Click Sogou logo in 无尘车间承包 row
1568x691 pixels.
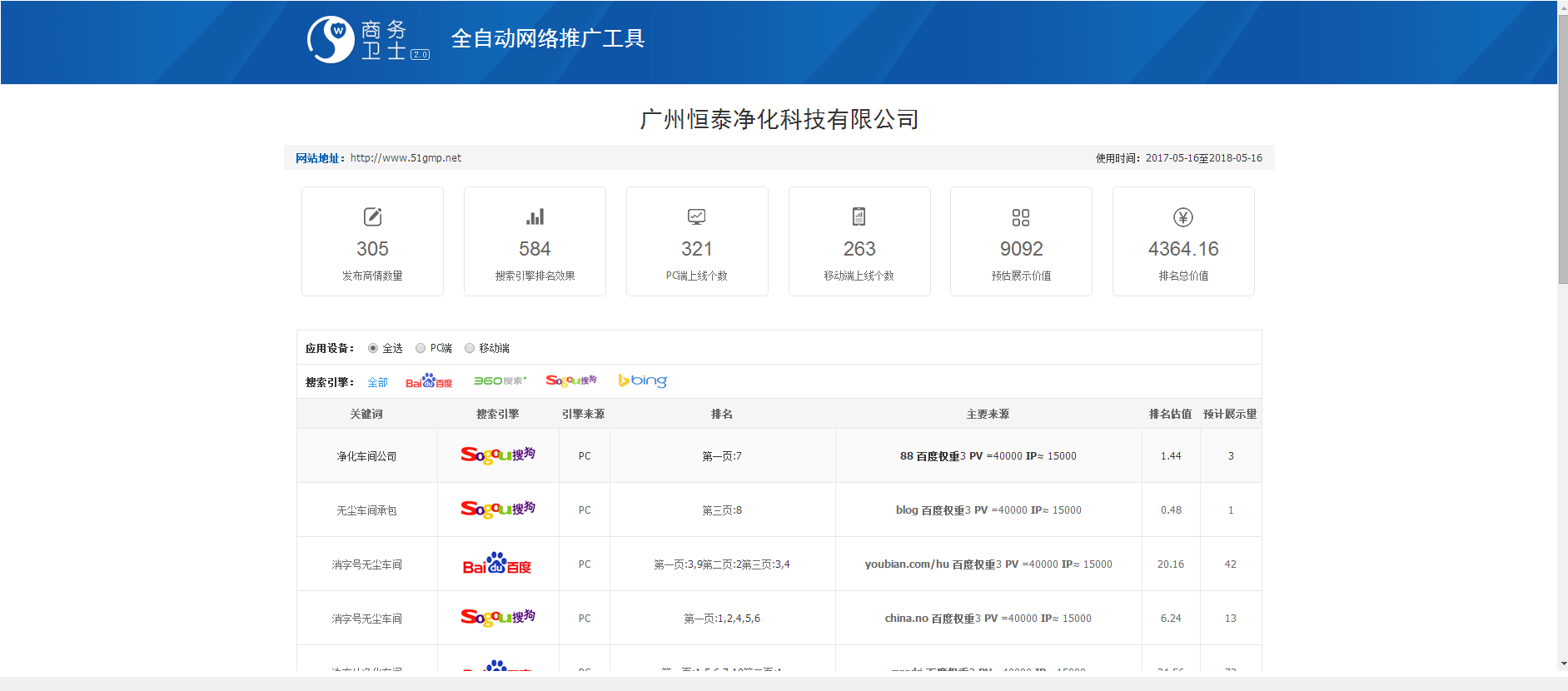(x=498, y=510)
